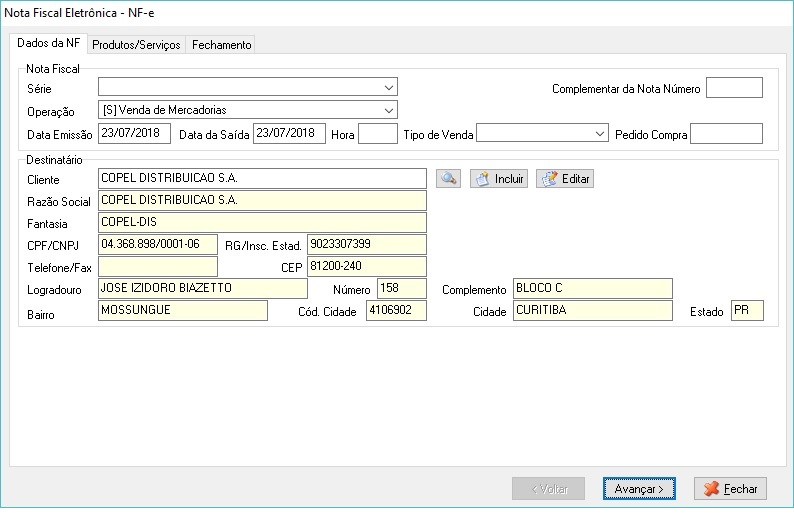Click the Incluir client button
The width and height of the screenshot is (794, 525).
(499, 179)
